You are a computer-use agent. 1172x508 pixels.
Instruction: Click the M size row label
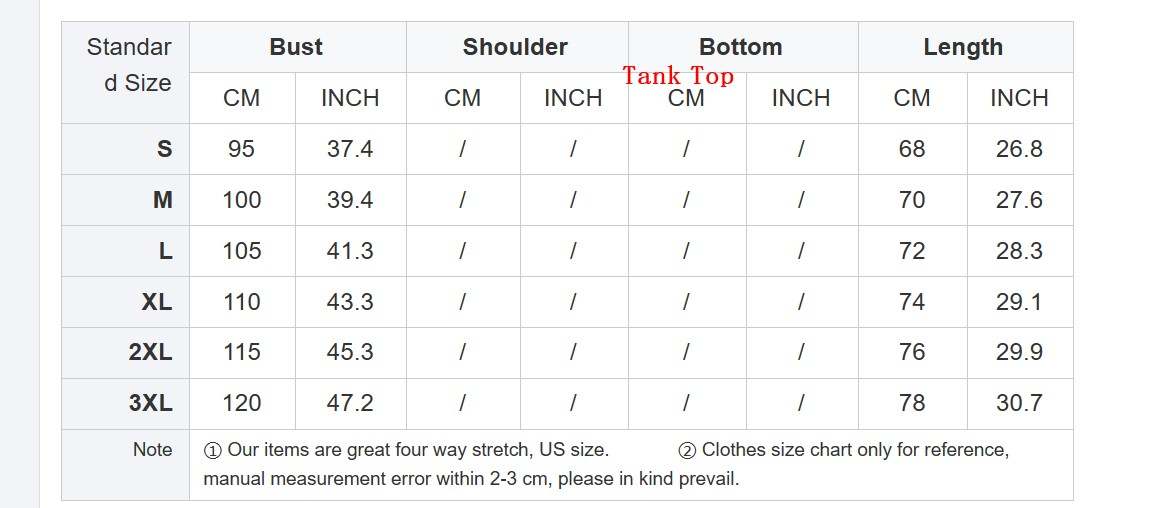coord(162,200)
